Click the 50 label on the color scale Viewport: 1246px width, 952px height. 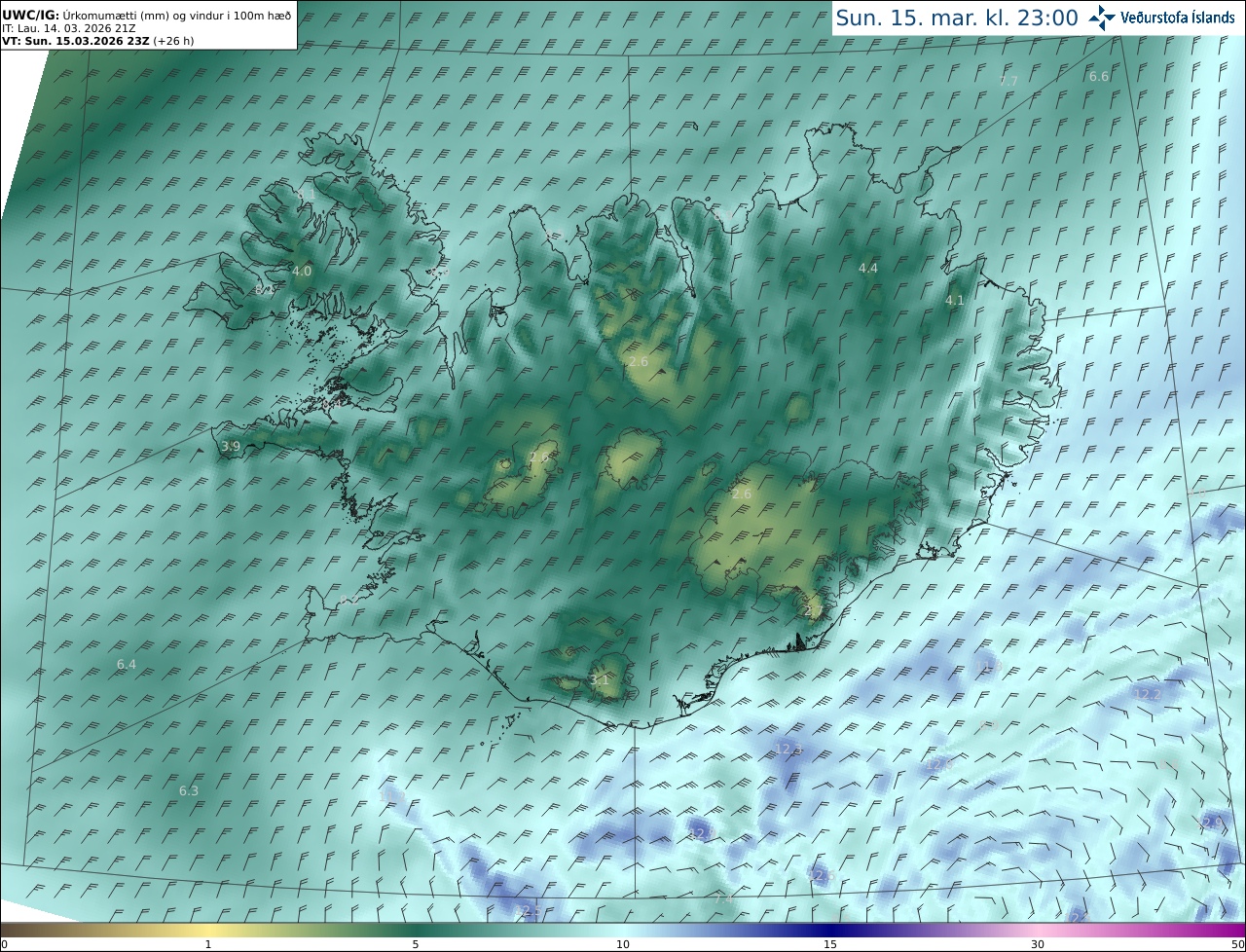coord(1237,944)
